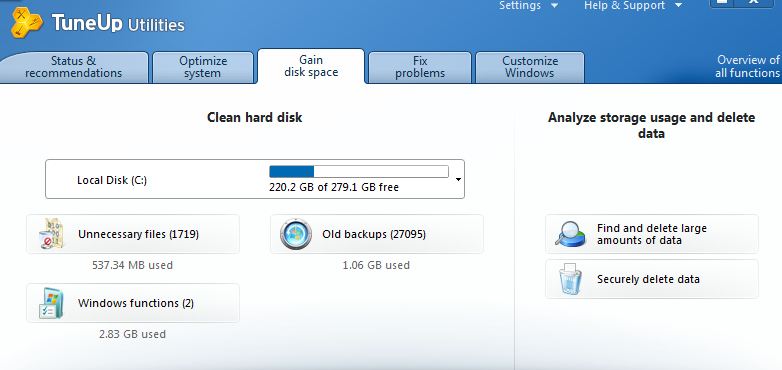782x370 pixels.
Task: Open Windows functions (2) option
Action: coord(133,303)
